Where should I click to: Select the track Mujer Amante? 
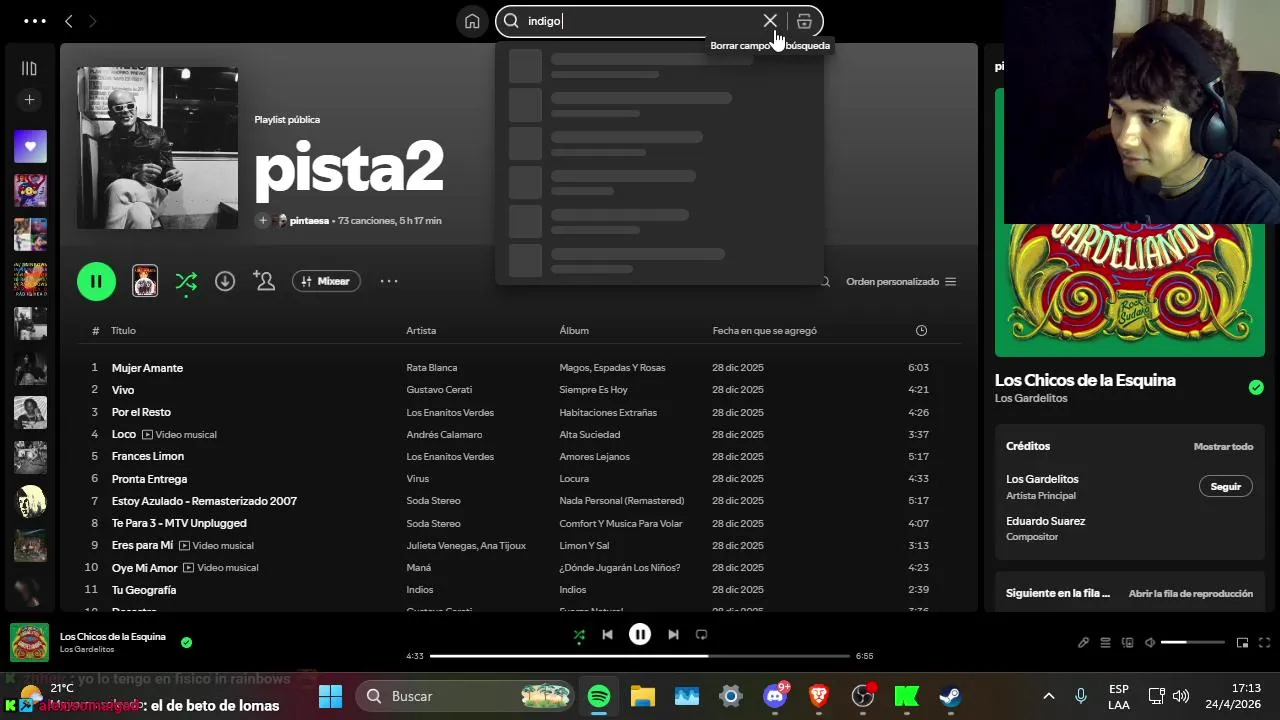point(147,368)
